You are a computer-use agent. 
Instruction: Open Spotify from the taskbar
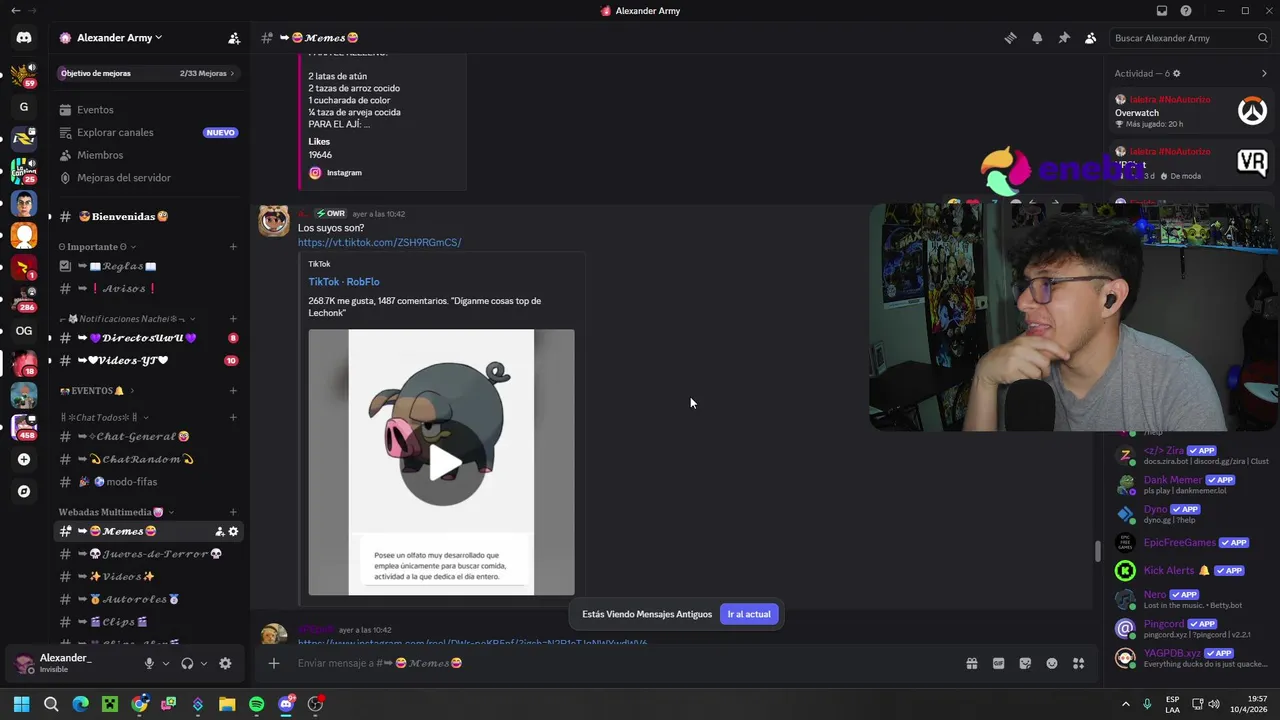click(257, 704)
